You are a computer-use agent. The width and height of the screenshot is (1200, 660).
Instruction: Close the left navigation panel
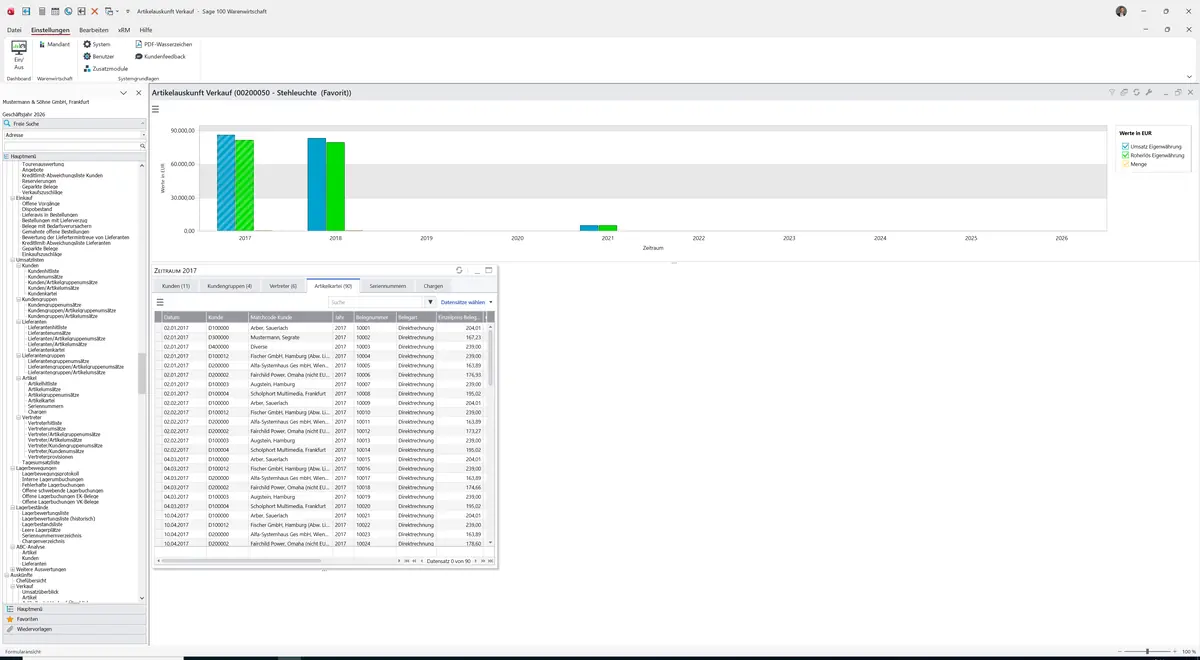[x=139, y=93]
